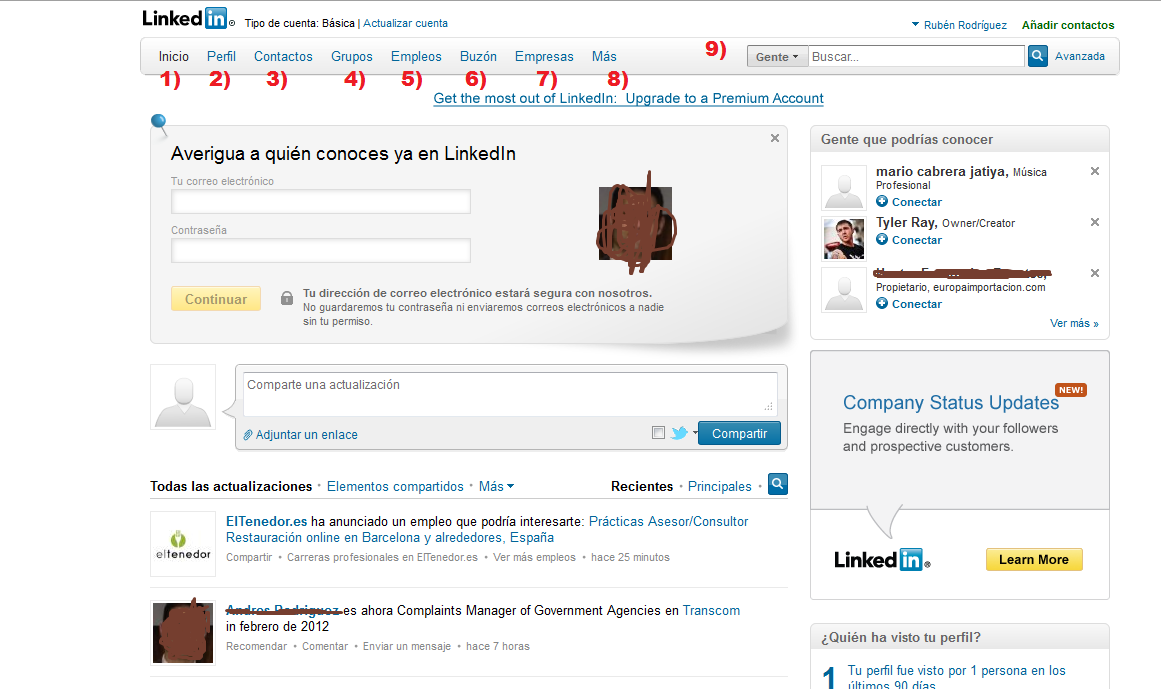Click Compartir under ElTenedor update

coord(249,557)
